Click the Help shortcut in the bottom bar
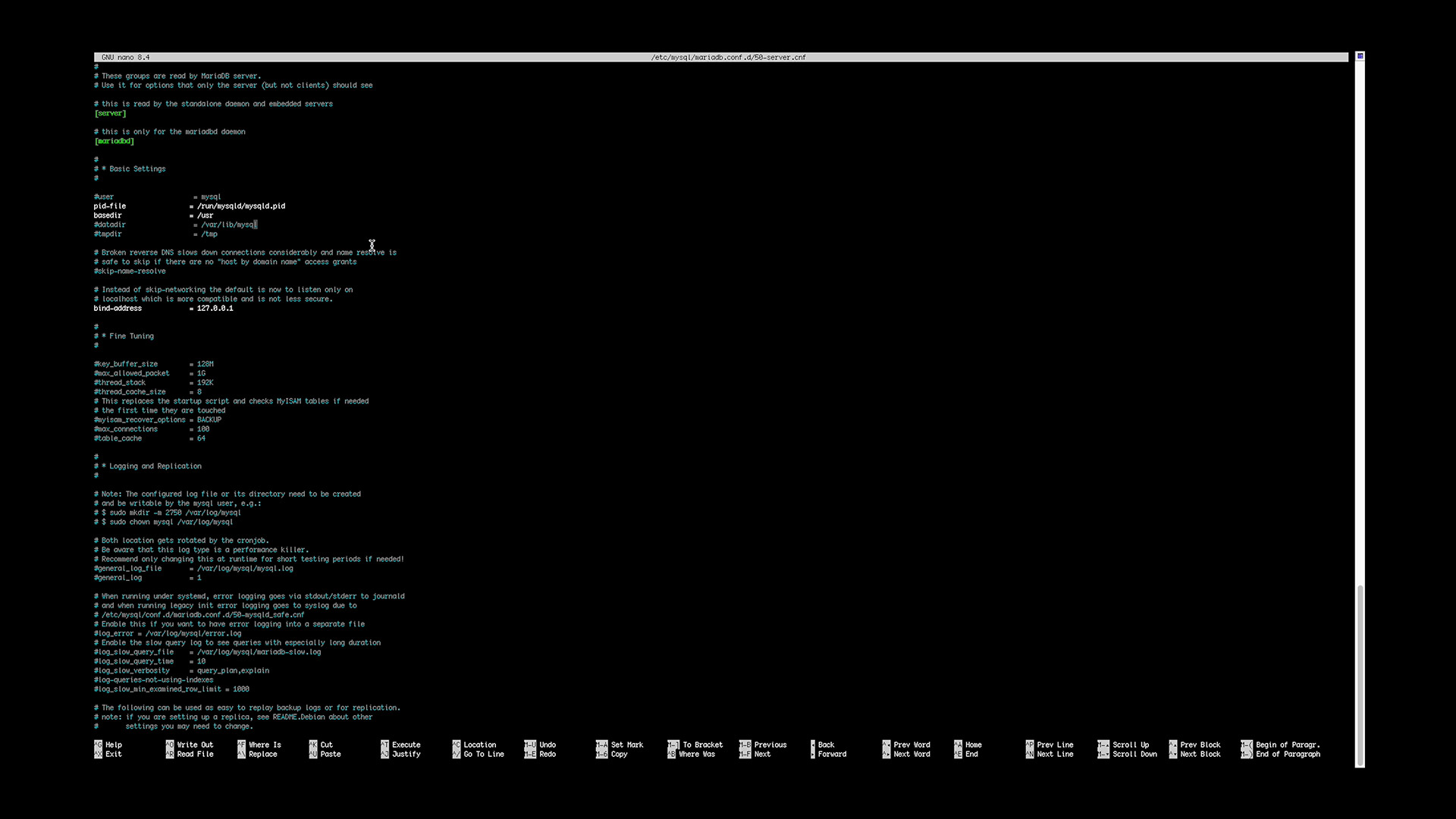 112,745
